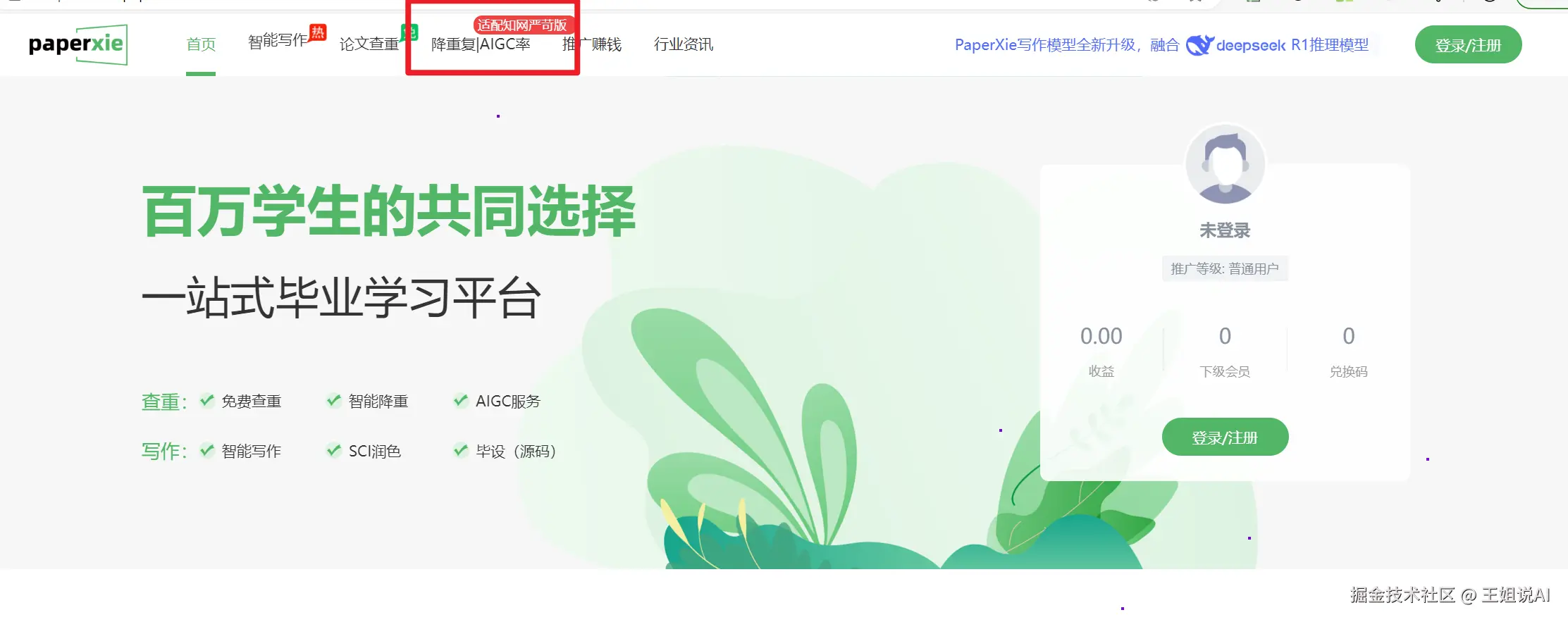Click the 适配知网严苛版 red badge
The height and width of the screenshot is (622, 1568).
coord(522,25)
